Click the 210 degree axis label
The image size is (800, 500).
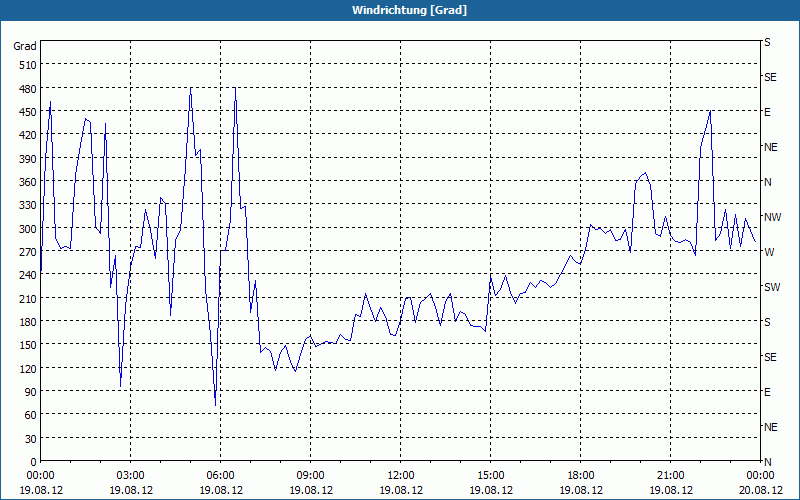pyautogui.click(x=28, y=298)
